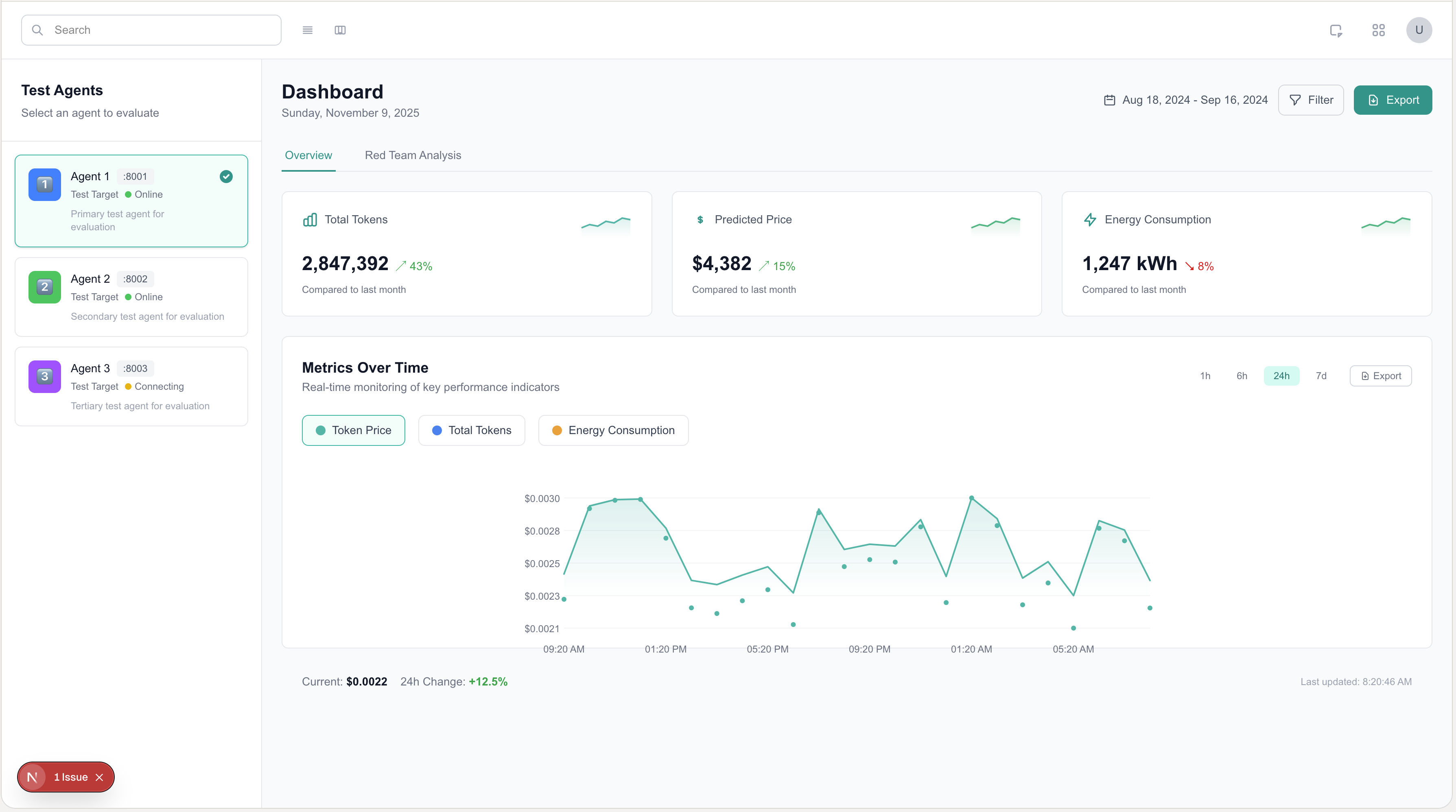Screen dimensions: 1456x812
Task: Open the notes icon in top right
Action: tap(1336, 31)
